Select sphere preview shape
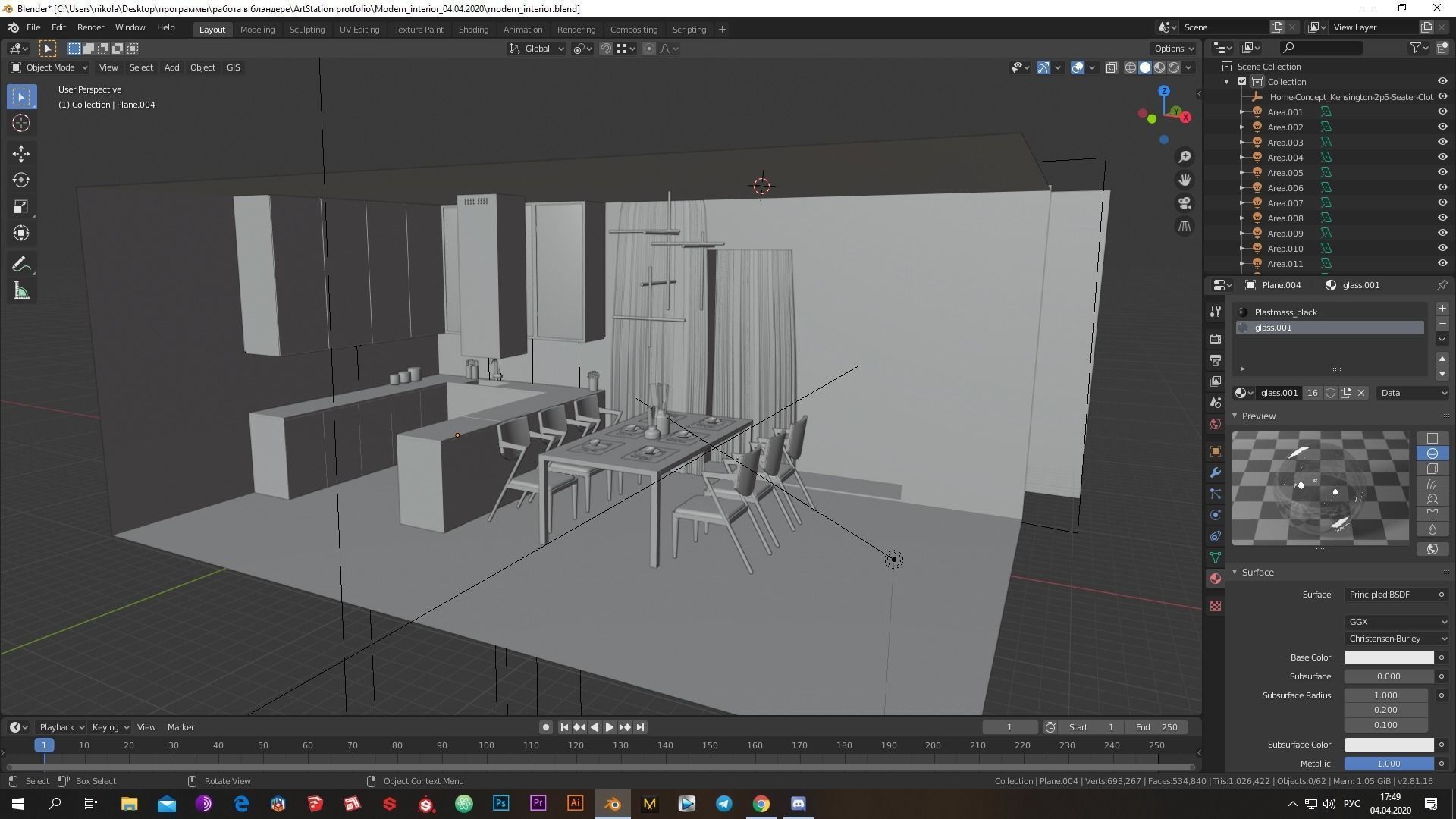This screenshot has width=1456, height=819. pos(1432,453)
